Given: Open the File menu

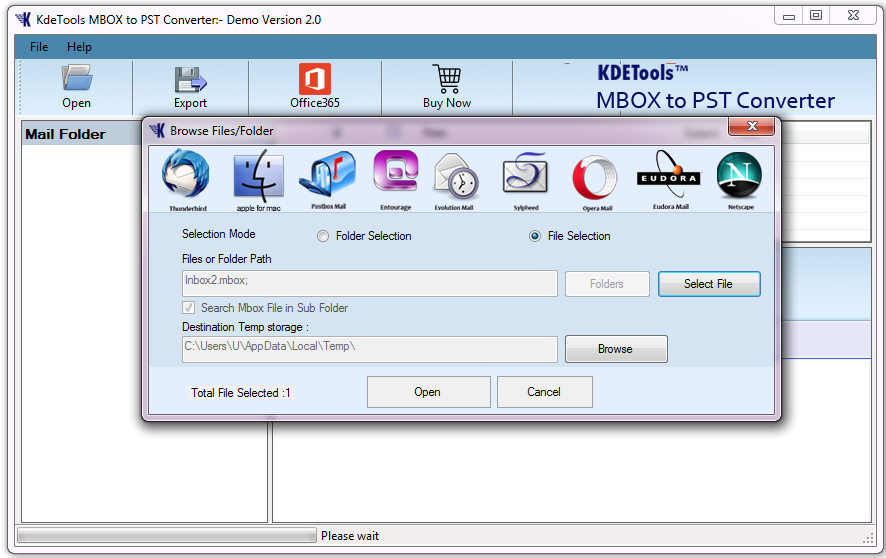Looking at the screenshot, I should click(39, 47).
